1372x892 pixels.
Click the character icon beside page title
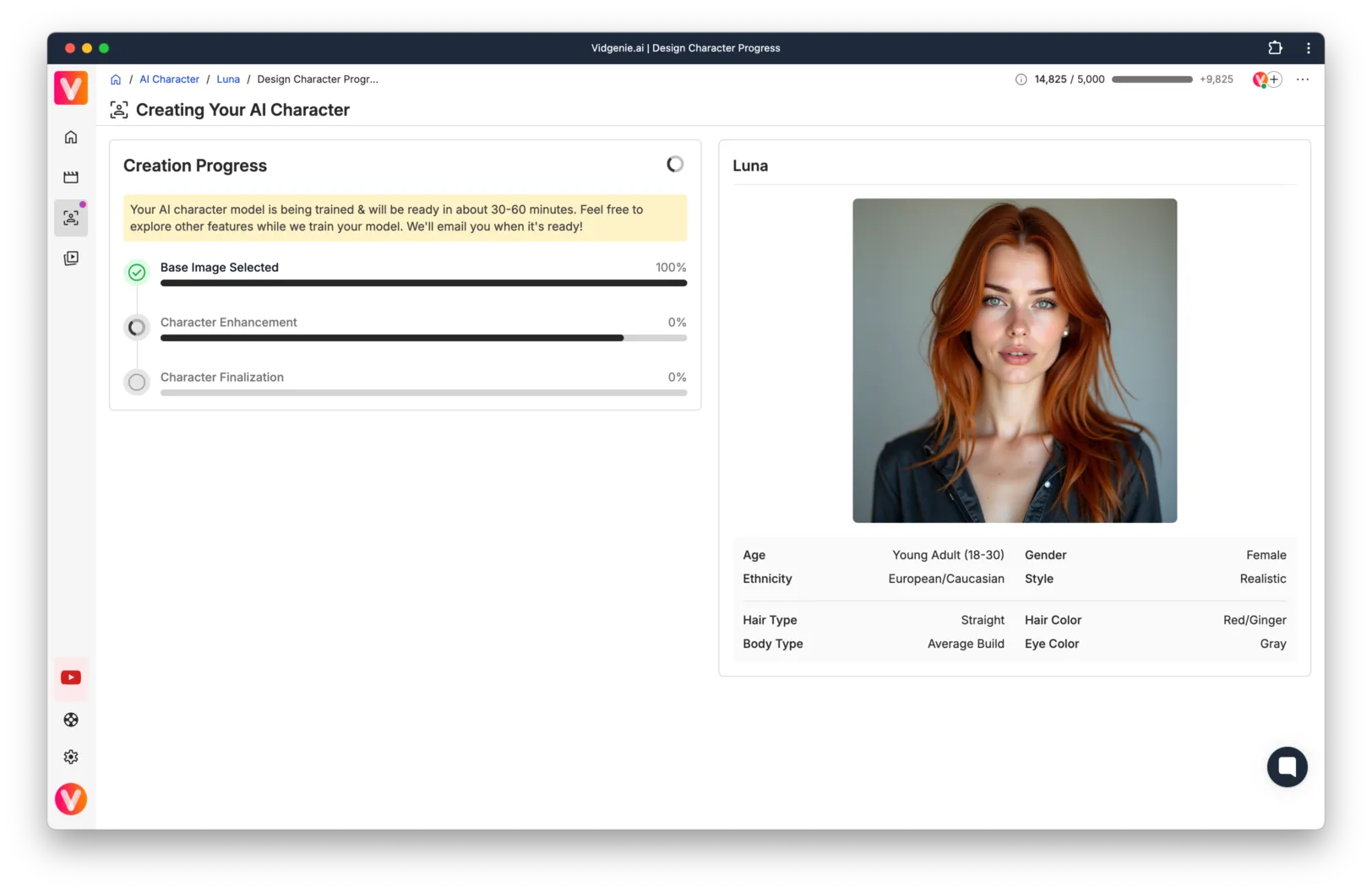click(x=119, y=110)
